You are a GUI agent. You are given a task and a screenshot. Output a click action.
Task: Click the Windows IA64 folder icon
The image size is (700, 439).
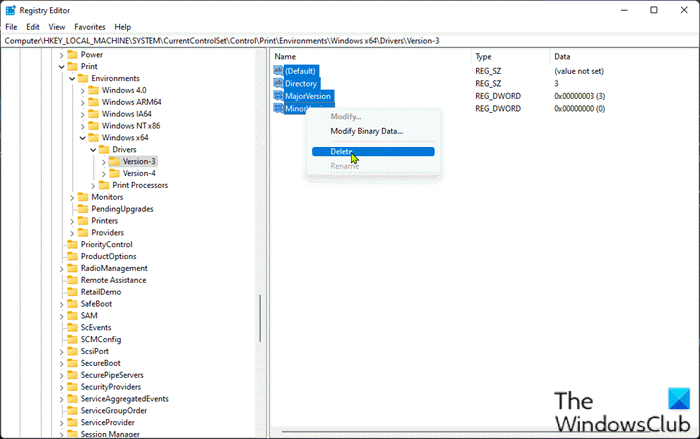93,114
